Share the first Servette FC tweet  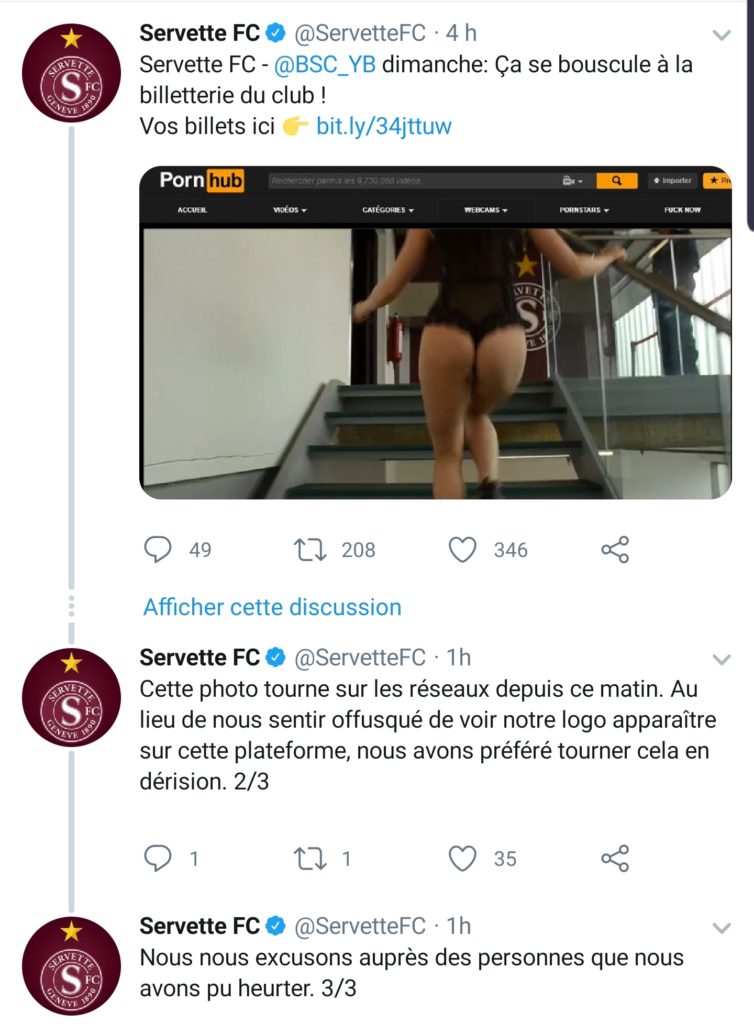point(614,549)
